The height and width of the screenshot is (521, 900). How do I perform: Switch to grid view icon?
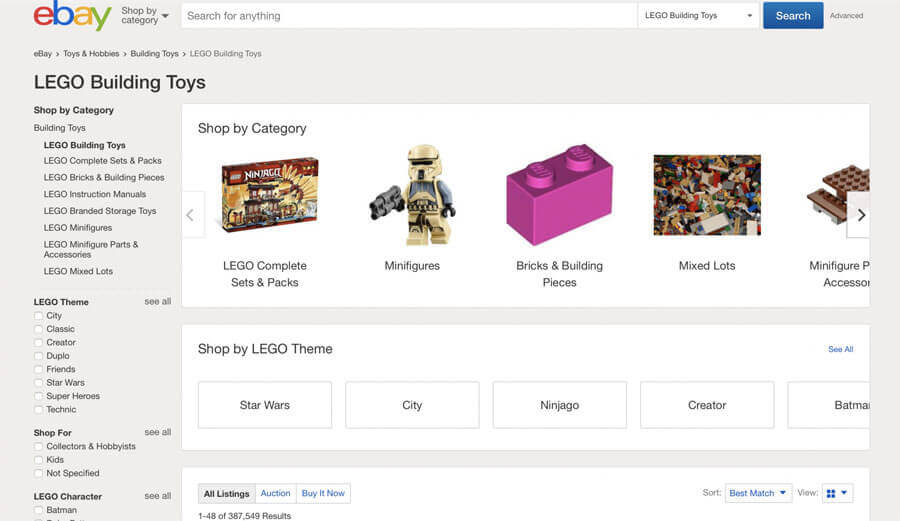(831, 493)
